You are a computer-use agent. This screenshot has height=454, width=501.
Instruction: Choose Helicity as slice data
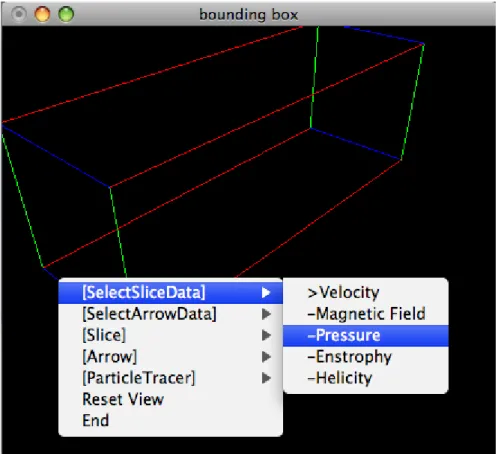[366, 378]
